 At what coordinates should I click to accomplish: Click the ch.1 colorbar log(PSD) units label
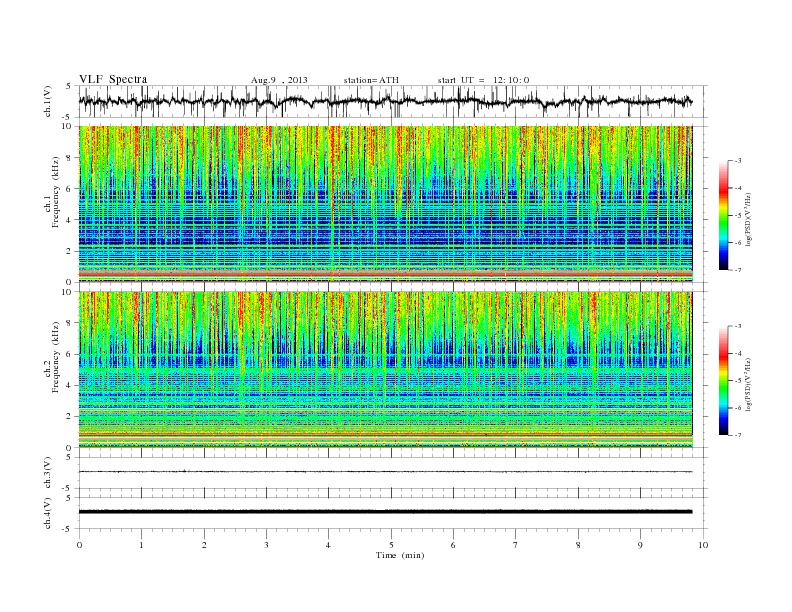749,220
